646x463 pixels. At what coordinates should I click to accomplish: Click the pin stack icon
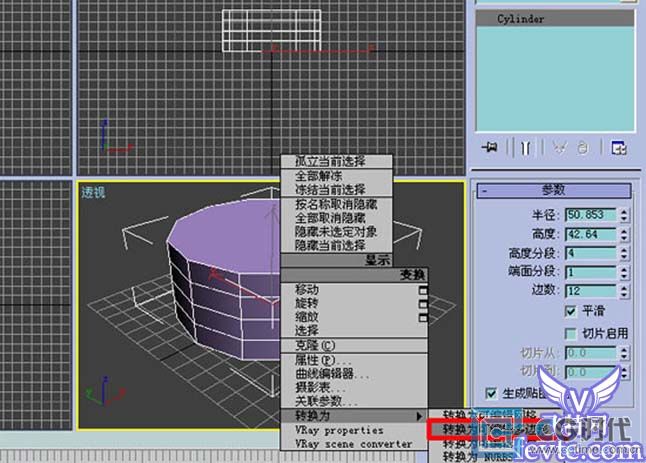pos(490,147)
